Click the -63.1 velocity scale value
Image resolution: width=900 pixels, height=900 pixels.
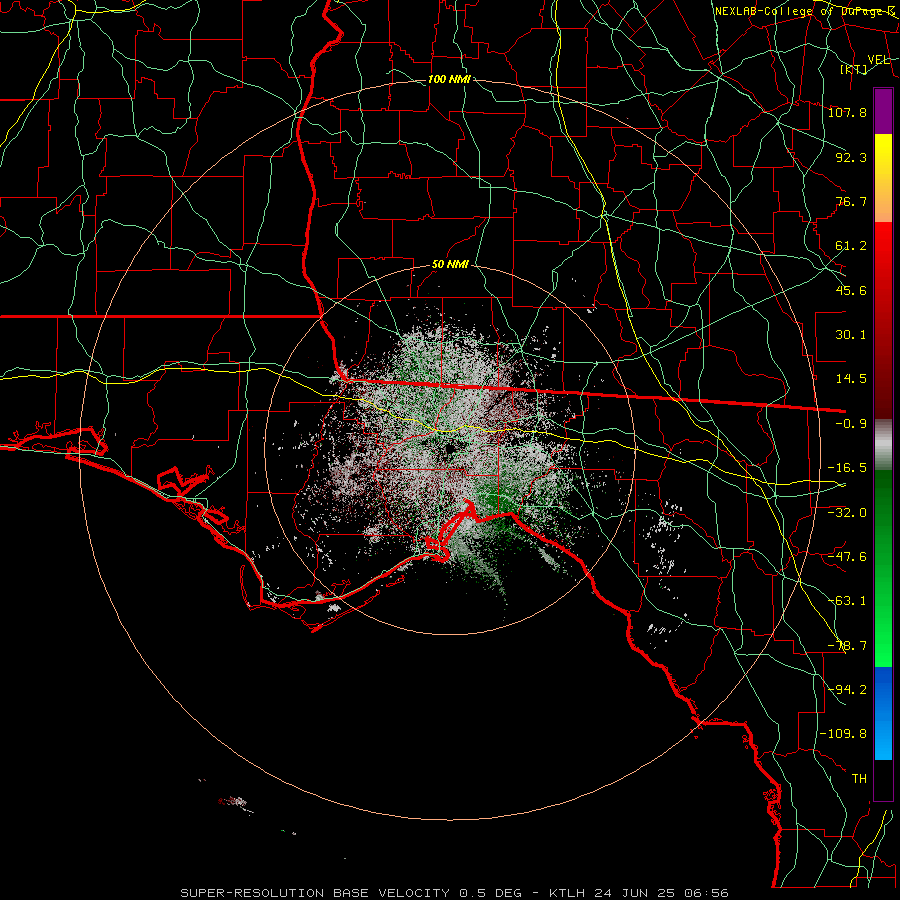coord(847,601)
